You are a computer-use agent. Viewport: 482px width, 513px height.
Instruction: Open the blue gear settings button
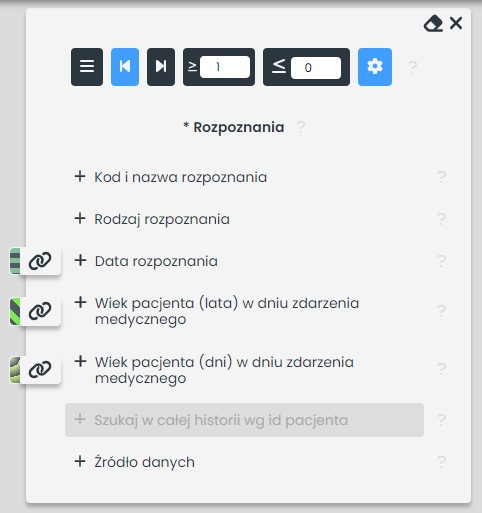click(x=375, y=67)
